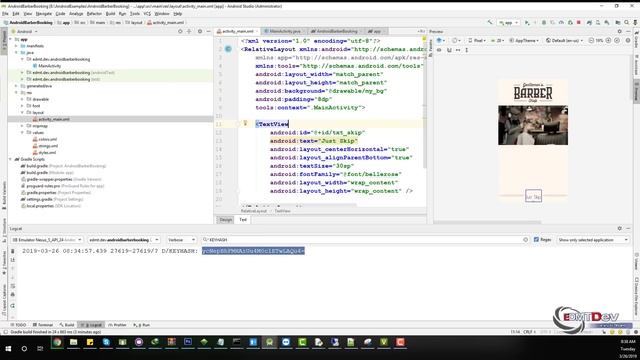Open the File menu

pos(5,13)
